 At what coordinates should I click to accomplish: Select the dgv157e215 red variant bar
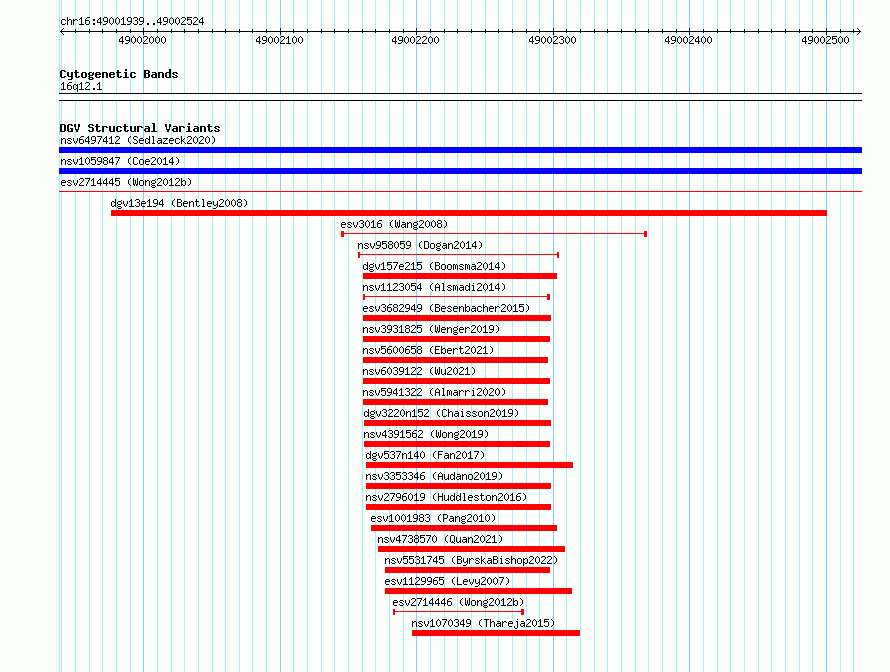click(460, 276)
